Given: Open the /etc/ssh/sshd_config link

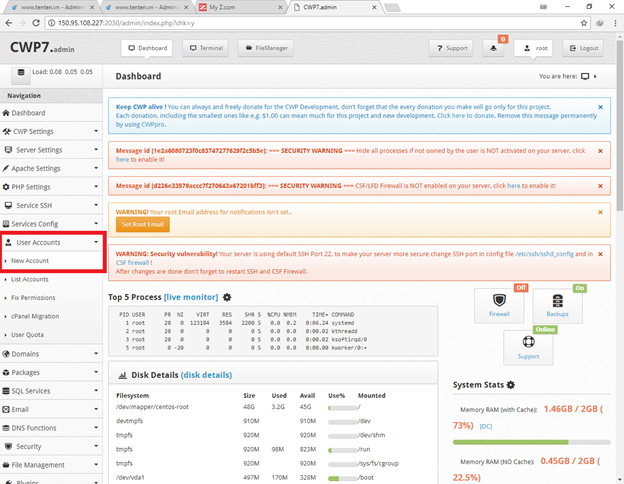Looking at the screenshot, I should pos(544,254).
